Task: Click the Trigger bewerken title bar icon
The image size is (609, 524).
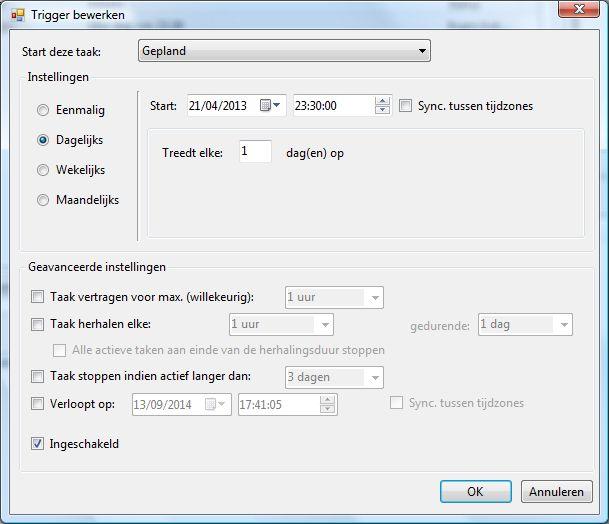Action: pos(18,15)
